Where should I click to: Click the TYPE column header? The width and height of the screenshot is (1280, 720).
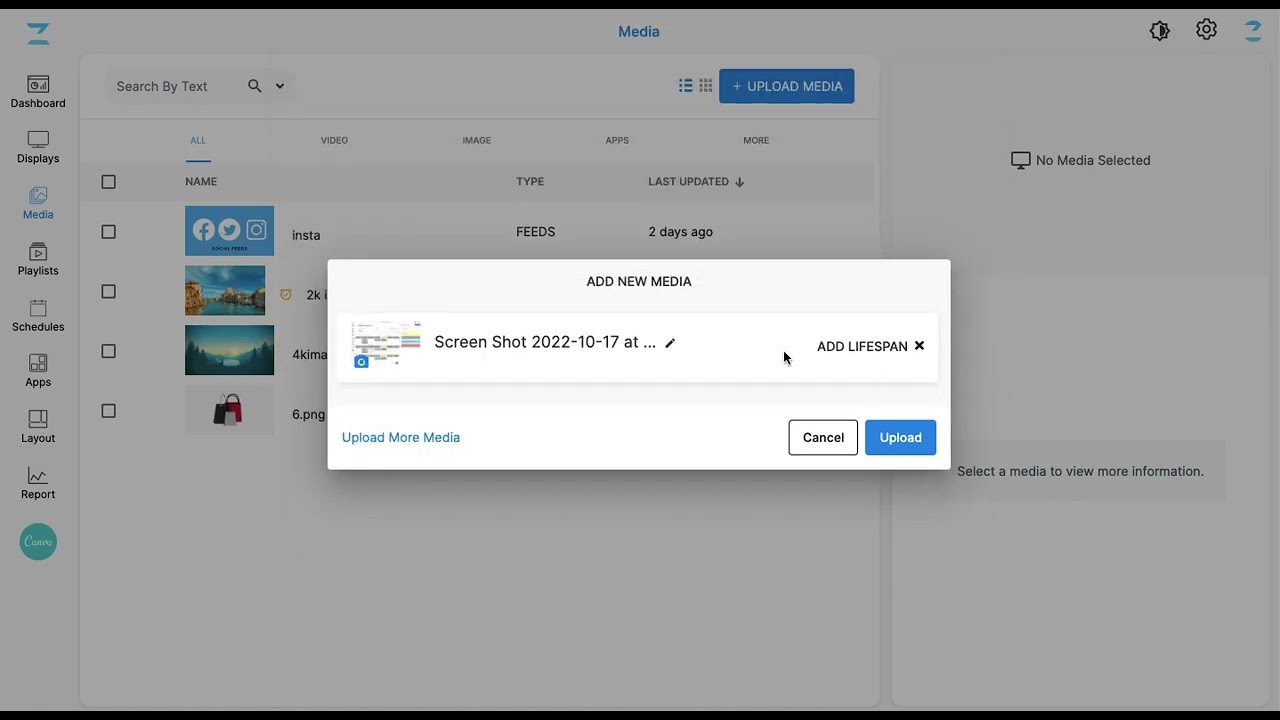[x=530, y=182]
